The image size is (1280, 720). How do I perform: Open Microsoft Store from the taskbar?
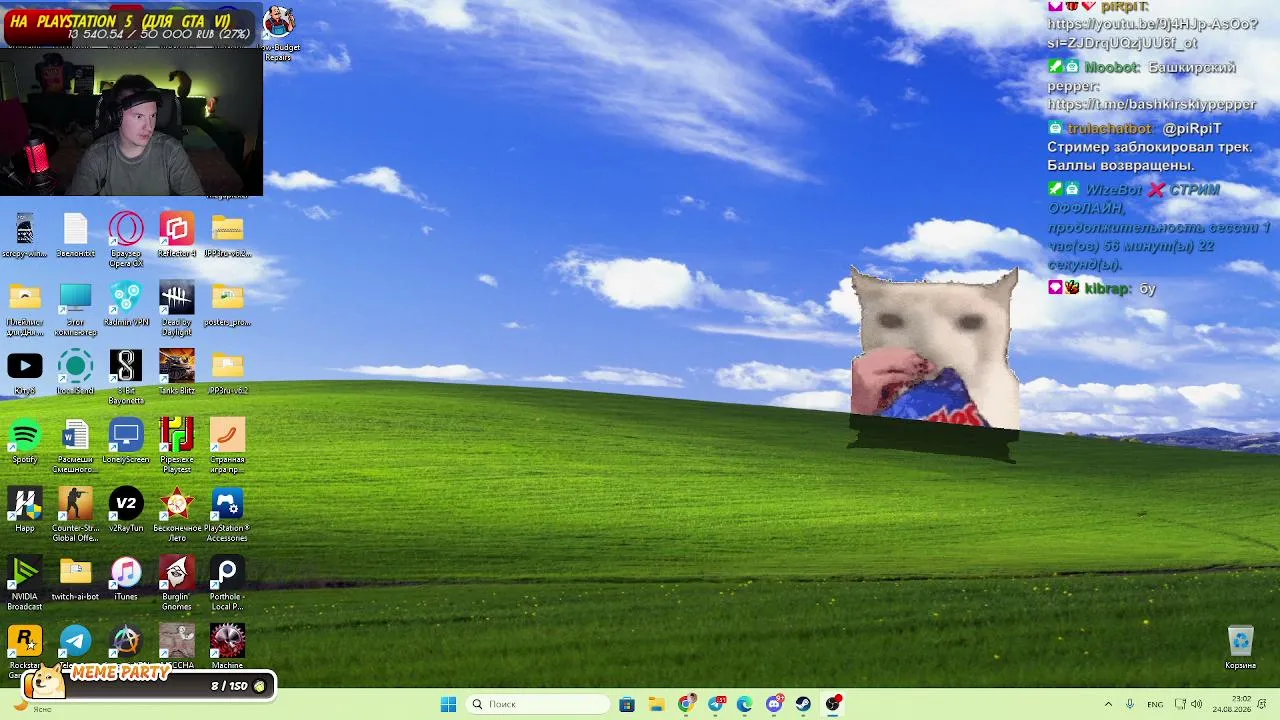pyautogui.click(x=627, y=704)
